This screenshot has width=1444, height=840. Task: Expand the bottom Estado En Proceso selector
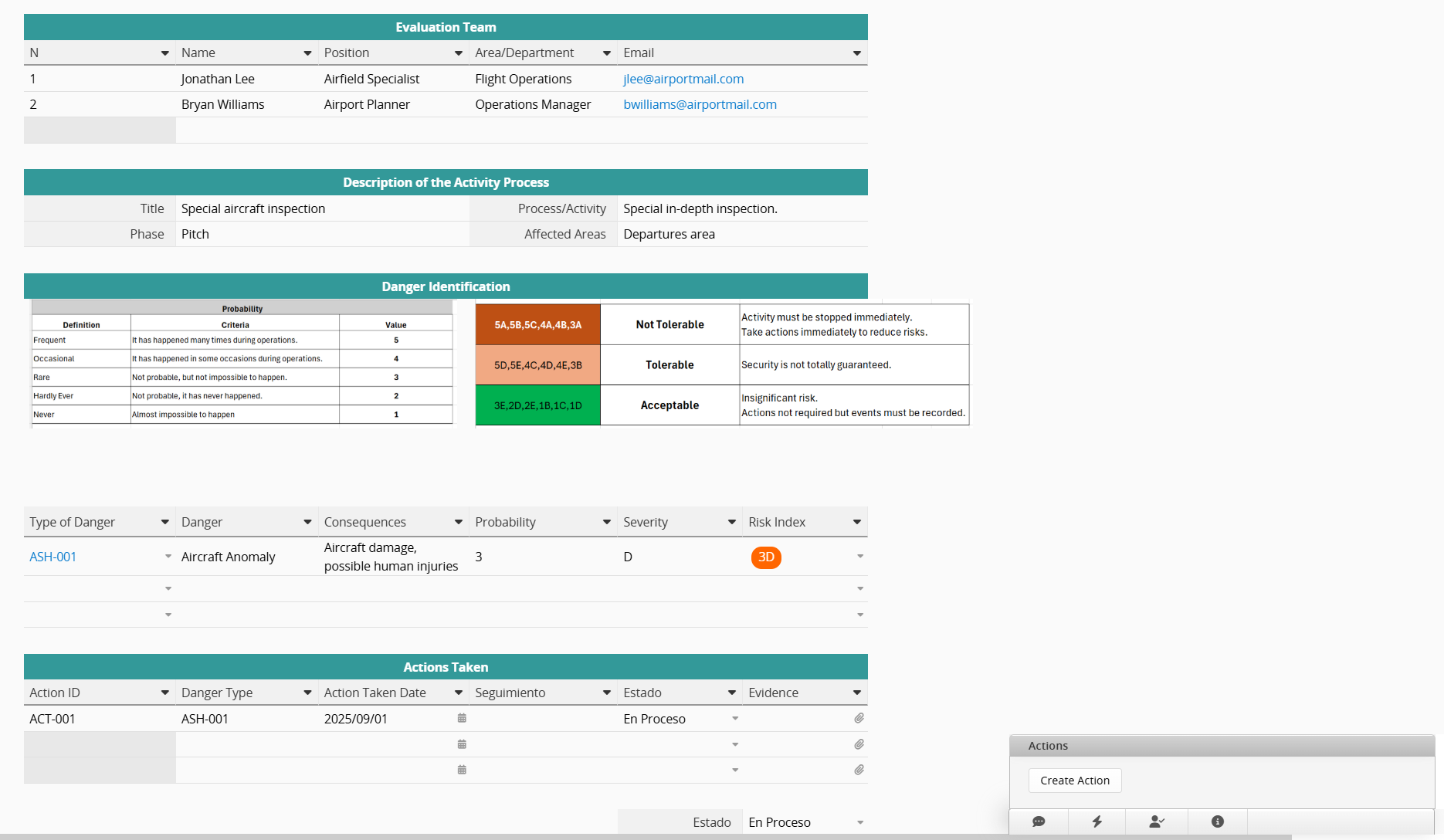pyautogui.click(x=860, y=823)
